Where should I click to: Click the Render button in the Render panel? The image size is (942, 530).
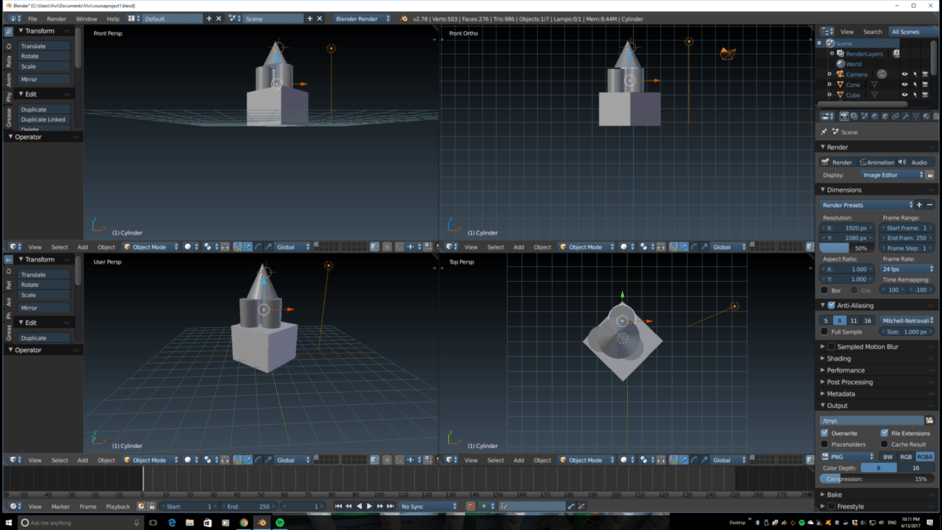838,162
